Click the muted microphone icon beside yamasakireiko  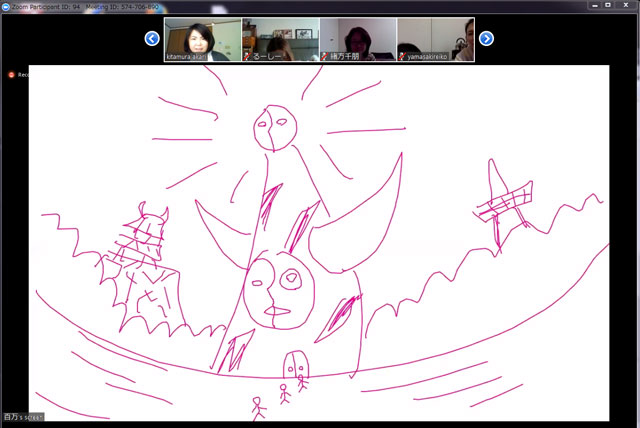click(x=402, y=56)
